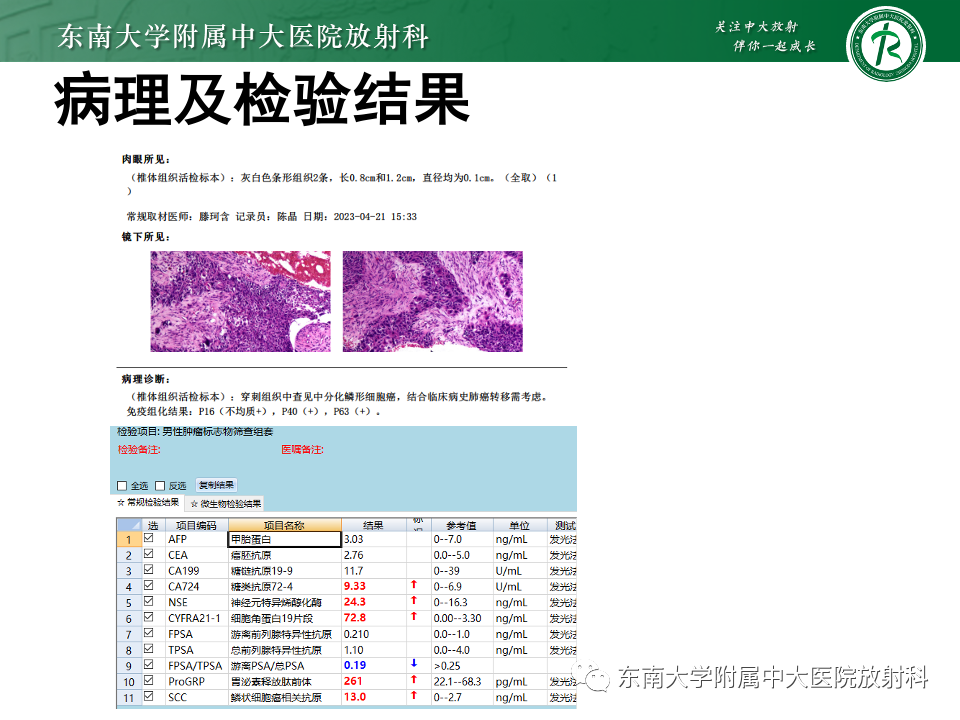Click the red result value 24.3
Screen dimensions: 960x720
click(354, 602)
